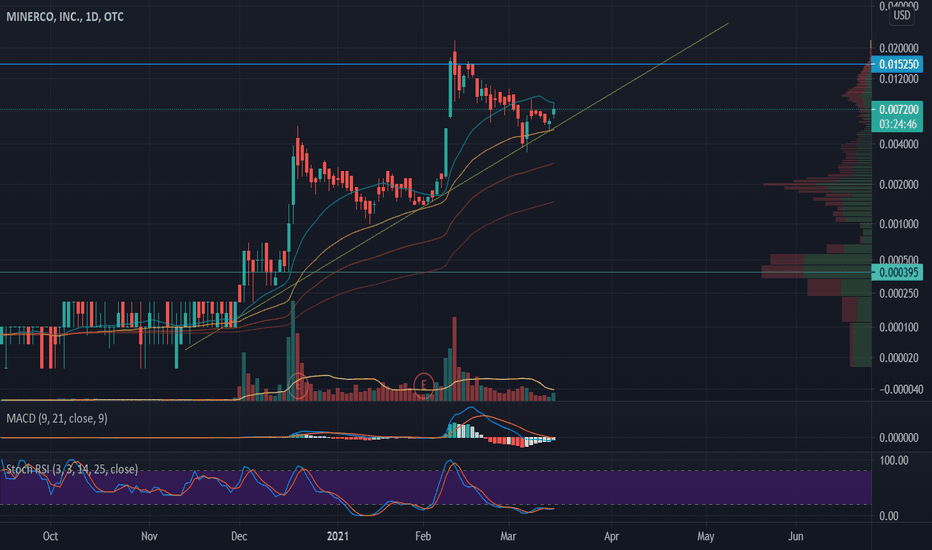932x550 pixels.
Task: Click the latest green candle in March
Action: point(554,111)
